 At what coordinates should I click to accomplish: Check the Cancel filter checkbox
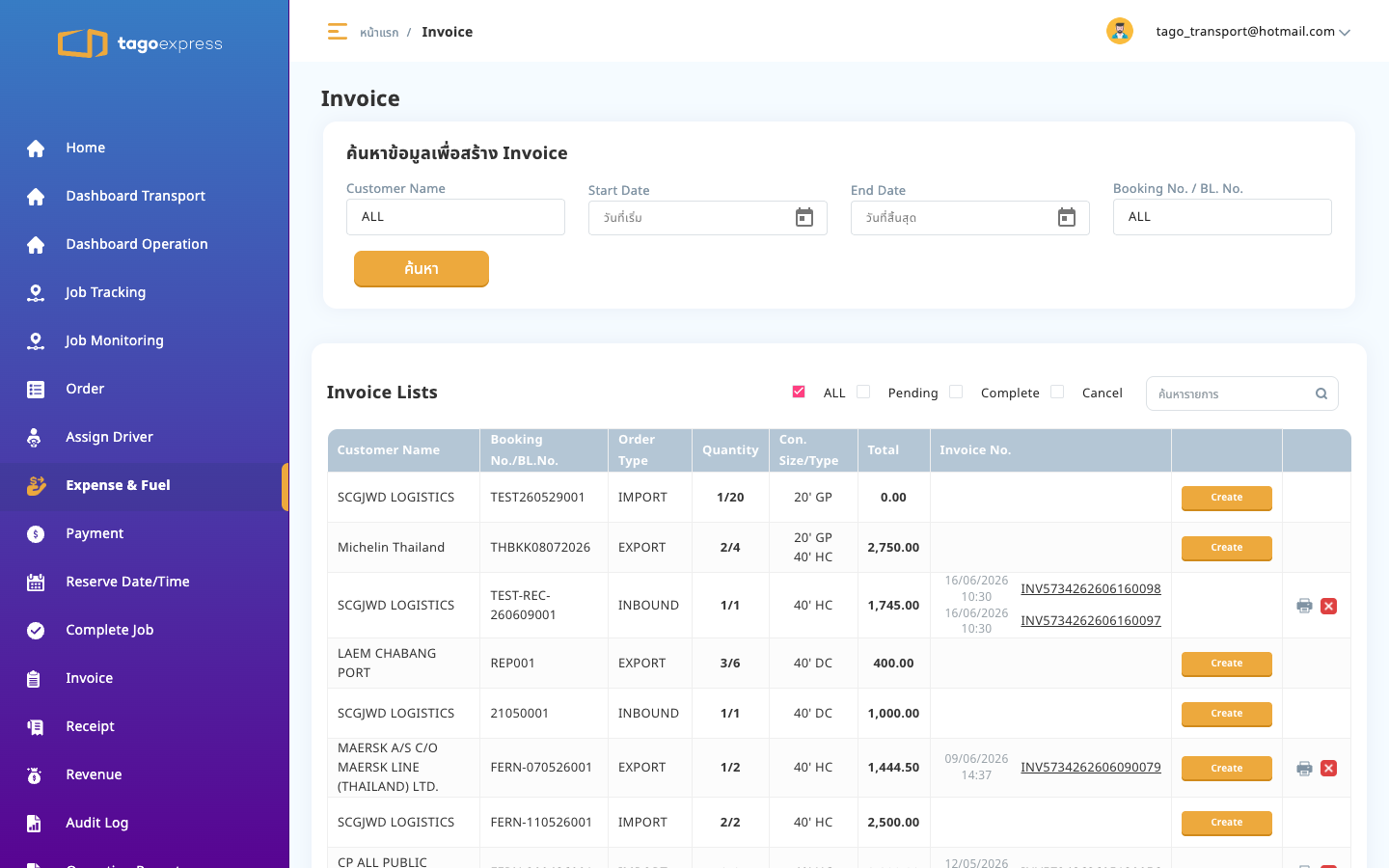click(x=1057, y=392)
